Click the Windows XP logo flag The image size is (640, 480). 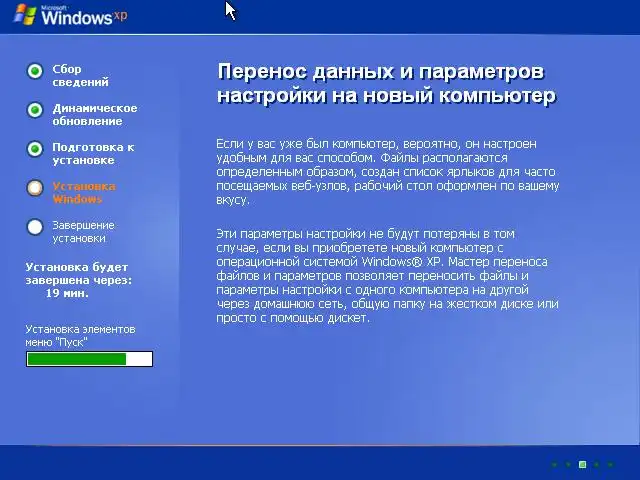pos(24,15)
